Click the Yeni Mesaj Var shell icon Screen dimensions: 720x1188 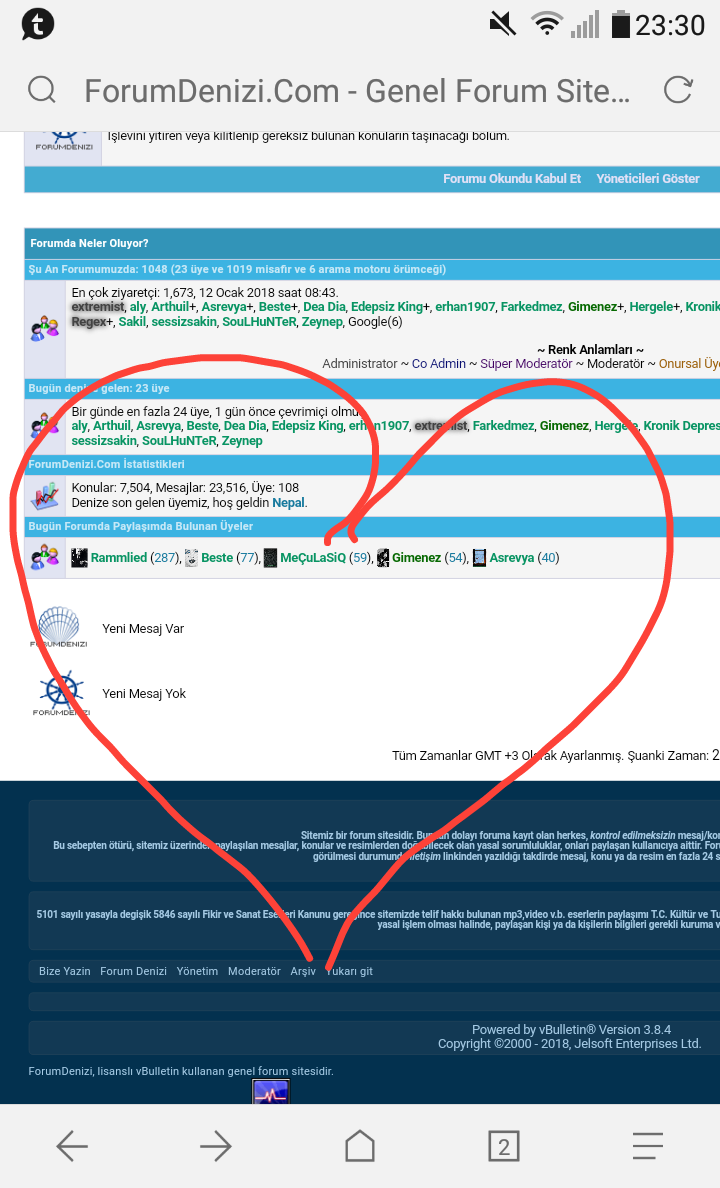(59, 627)
